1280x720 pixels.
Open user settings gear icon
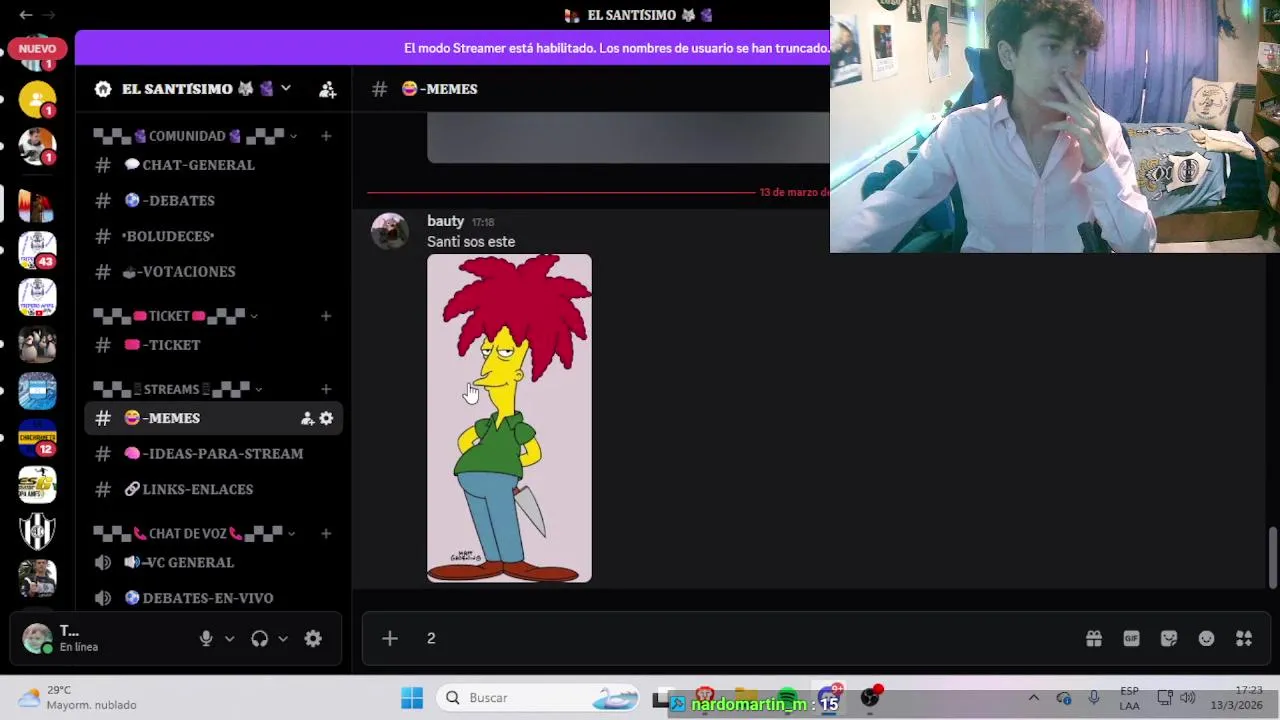click(313, 638)
